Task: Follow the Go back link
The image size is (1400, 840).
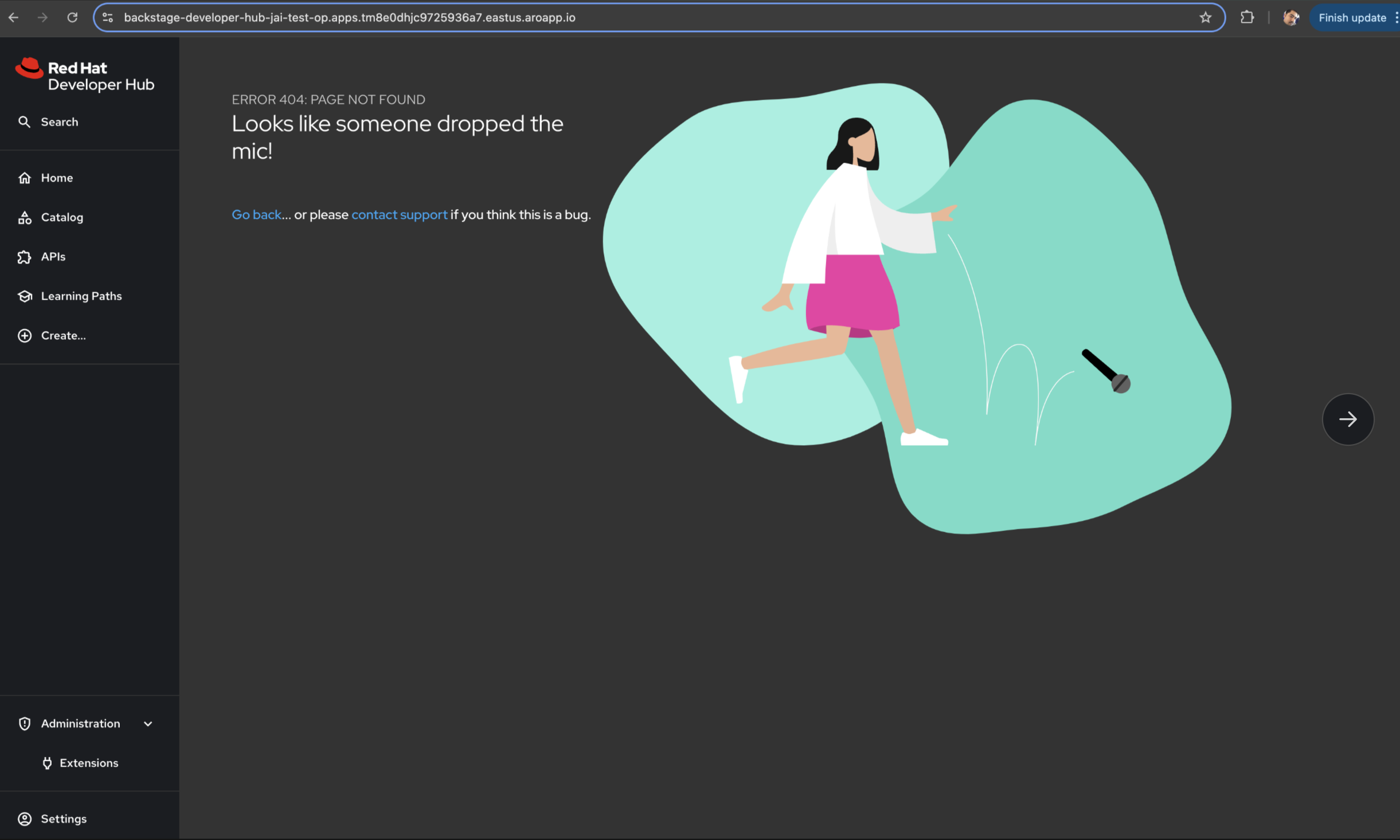Action: pos(256,215)
